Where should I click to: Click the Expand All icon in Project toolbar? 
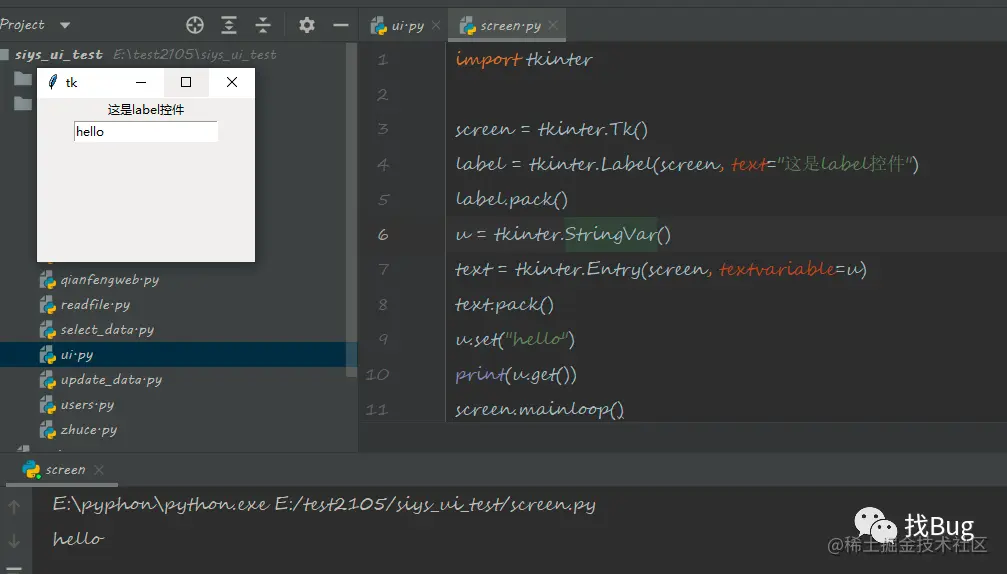[x=229, y=25]
